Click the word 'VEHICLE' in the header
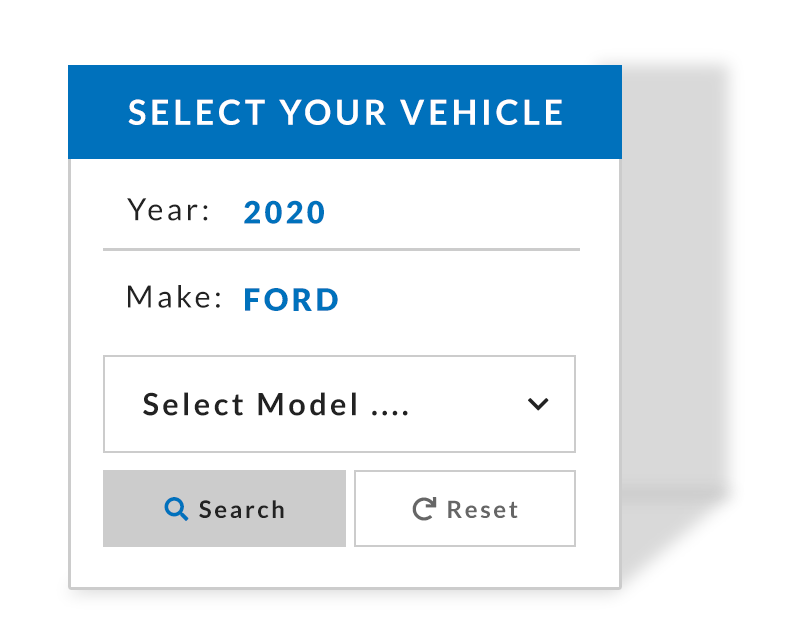 pyautogui.click(x=483, y=112)
